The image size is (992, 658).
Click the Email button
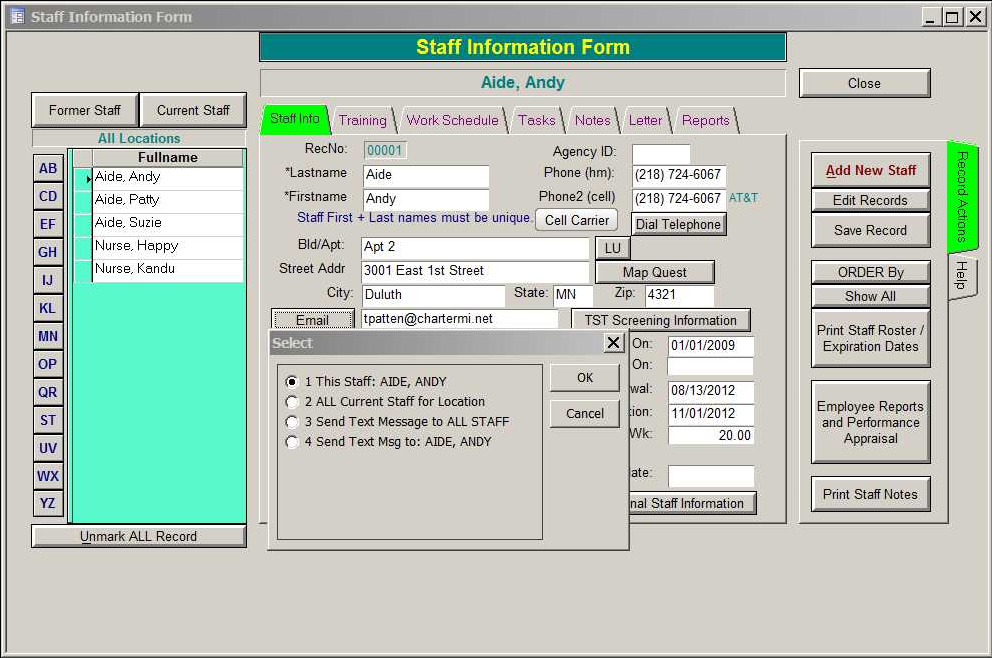(312, 318)
